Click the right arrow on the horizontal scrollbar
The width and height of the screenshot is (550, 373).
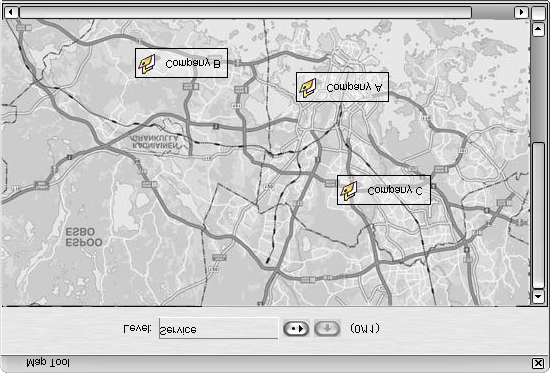tap(521, 12)
